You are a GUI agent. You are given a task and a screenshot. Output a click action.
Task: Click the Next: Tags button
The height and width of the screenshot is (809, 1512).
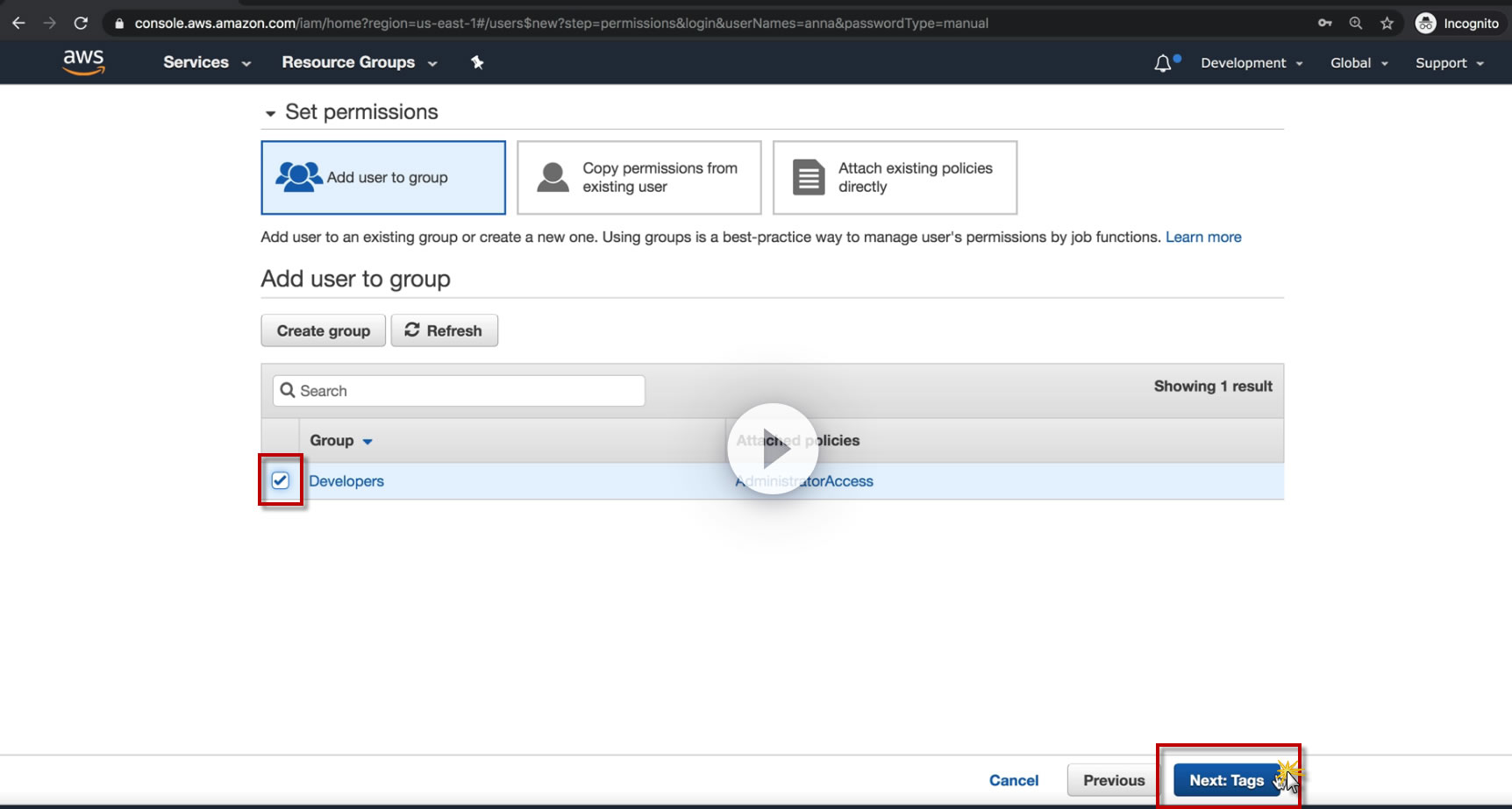(1226, 780)
